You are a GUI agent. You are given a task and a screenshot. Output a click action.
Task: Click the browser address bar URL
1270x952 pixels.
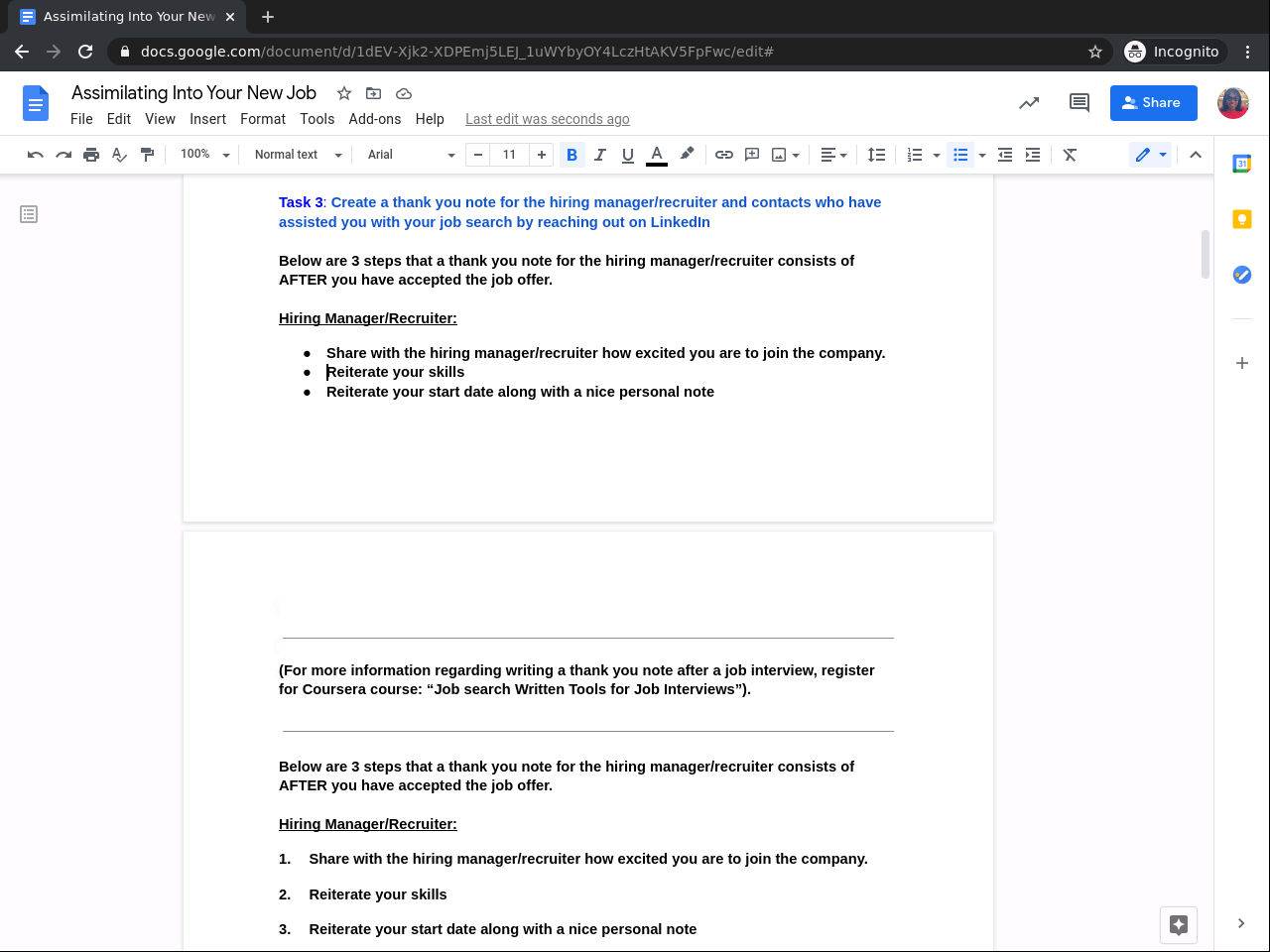tap(456, 52)
